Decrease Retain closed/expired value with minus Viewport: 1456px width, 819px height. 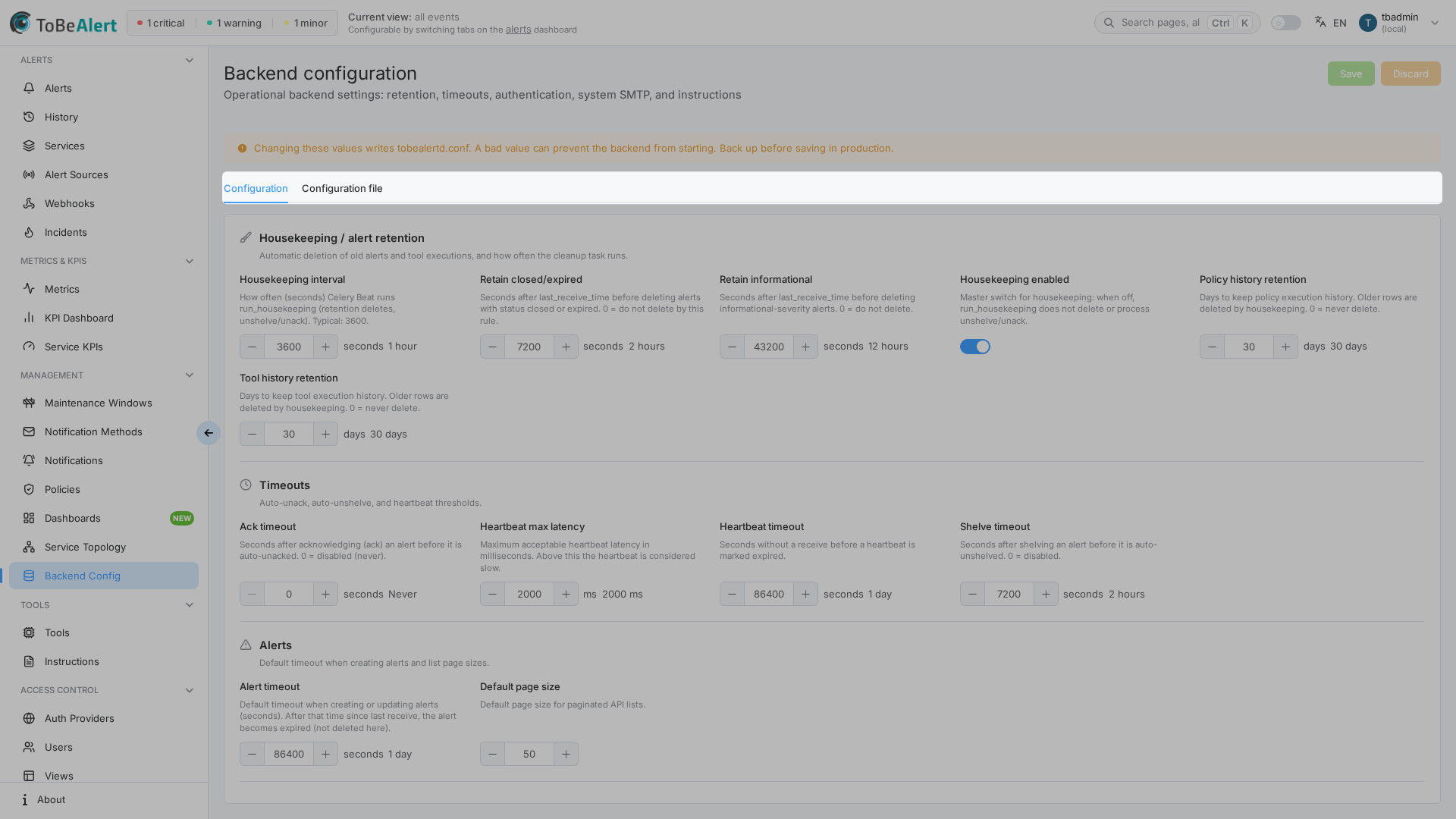pyautogui.click(x=492, y=347)
